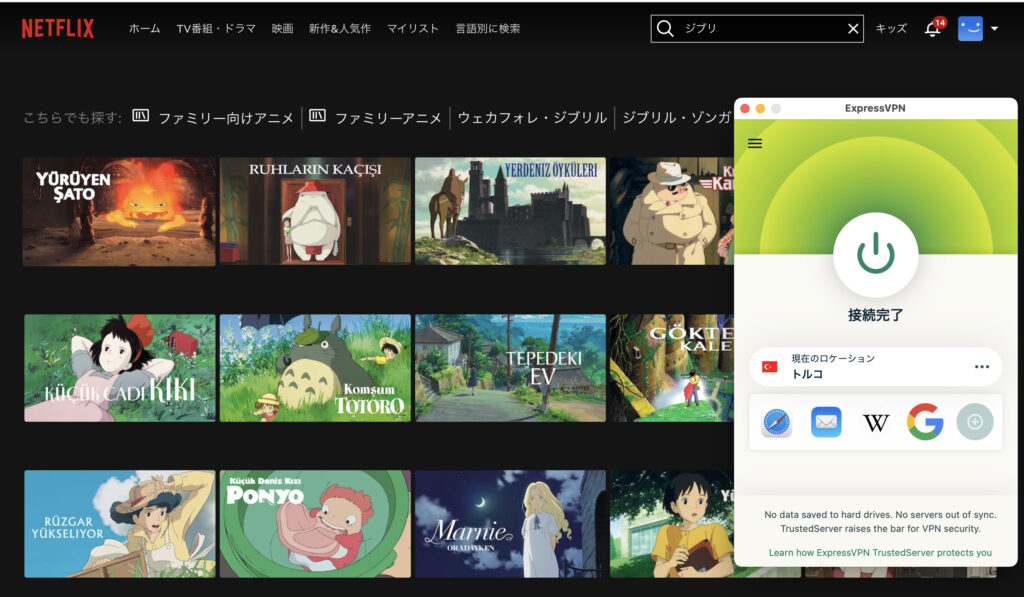
Task: Go to TV番組・ドラマ menu
Action: pos(216,29)
